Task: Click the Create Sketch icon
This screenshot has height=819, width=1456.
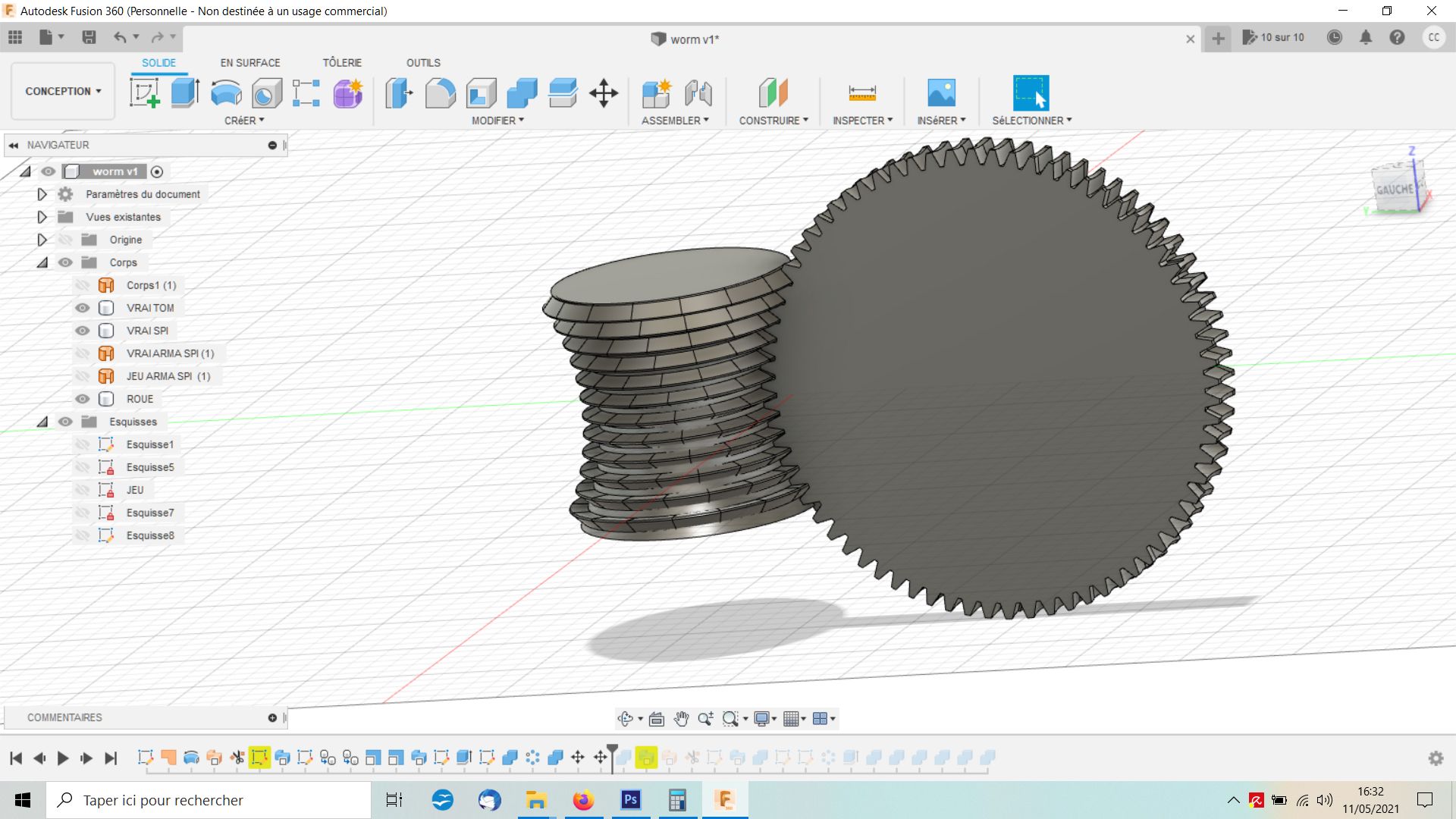Action: [144, 93]
